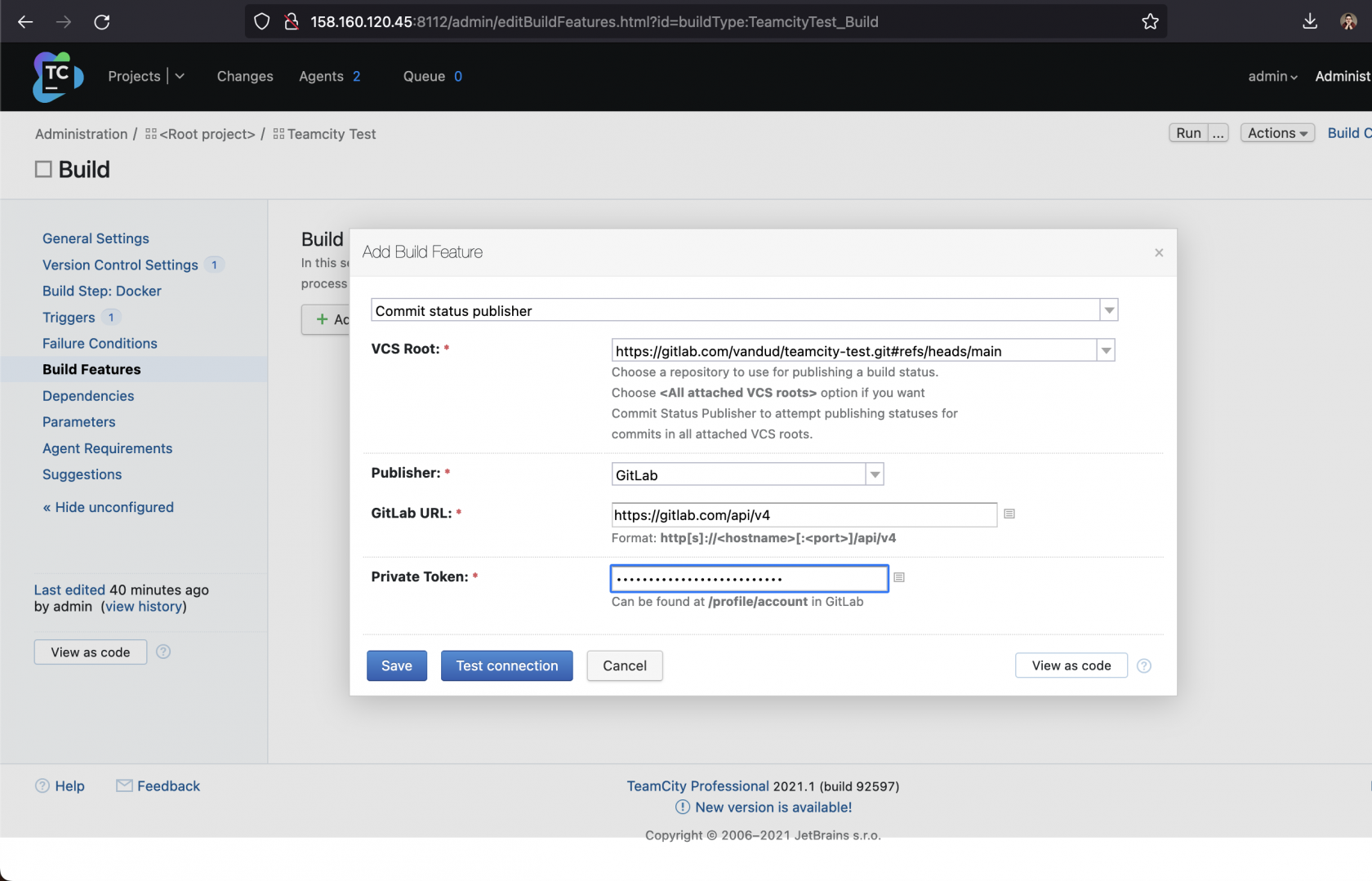Viewport: 1372px width, 881px height.
Task: Open build Queue page
Action: point(433,76)
